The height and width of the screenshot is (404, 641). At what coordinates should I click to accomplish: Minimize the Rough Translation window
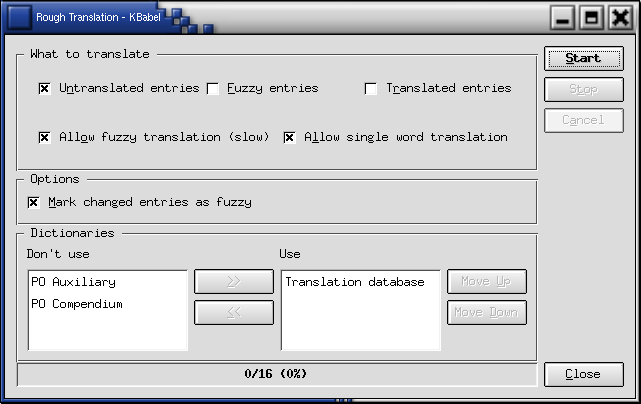coord(563,18)
